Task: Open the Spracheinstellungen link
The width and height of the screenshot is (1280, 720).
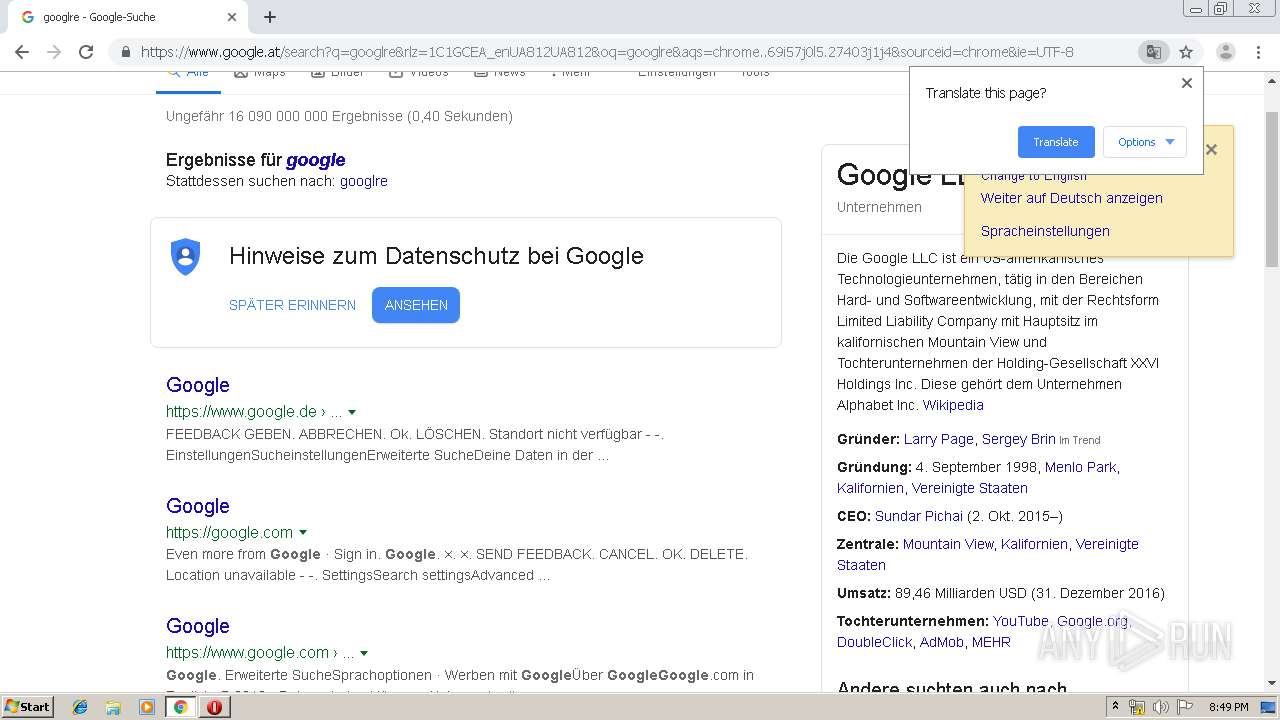Action: point(1045,231)
